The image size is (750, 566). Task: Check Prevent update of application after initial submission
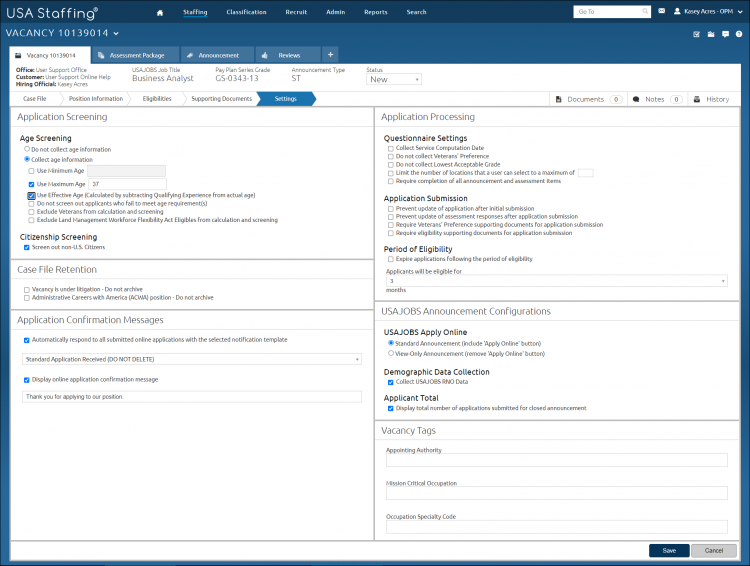pos(391,209)
